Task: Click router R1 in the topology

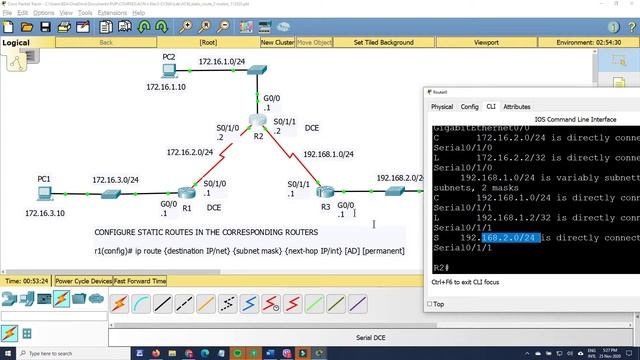Action: coord(187,192)
